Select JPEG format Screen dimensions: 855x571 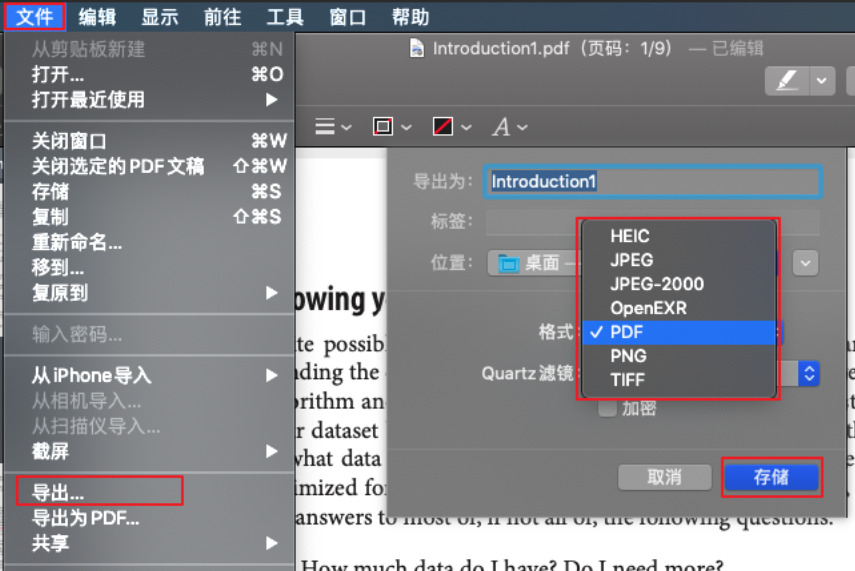[x=679, y=260]
